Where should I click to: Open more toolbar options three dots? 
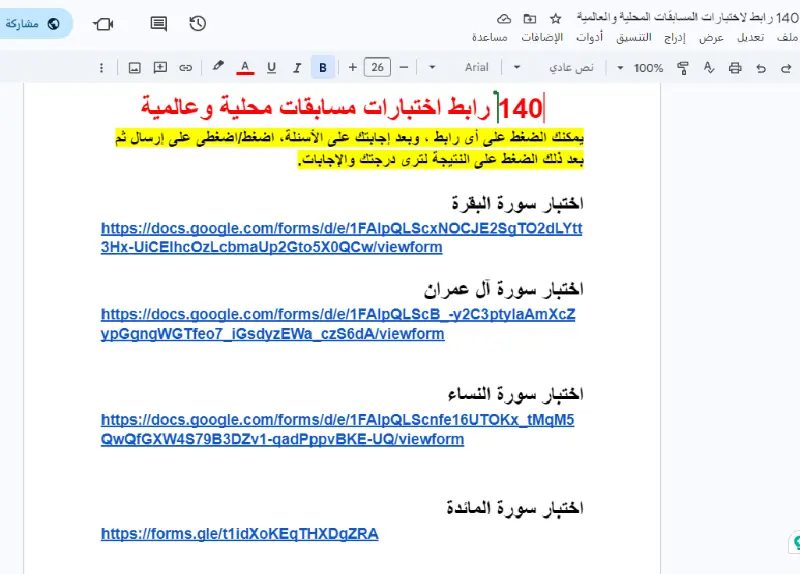tap(102, 67)
